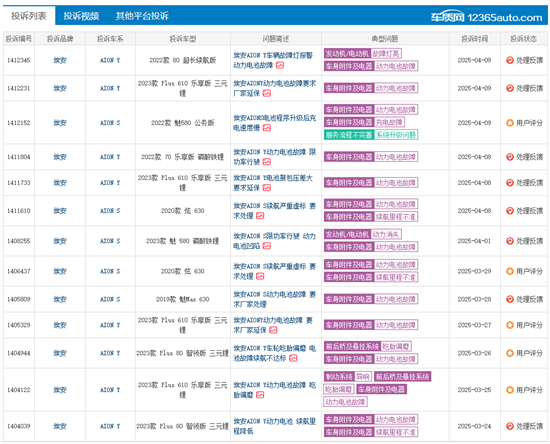Open AION Y series link in row 1404039
This screenshot has width=550, height=444.
coord(110,426)
